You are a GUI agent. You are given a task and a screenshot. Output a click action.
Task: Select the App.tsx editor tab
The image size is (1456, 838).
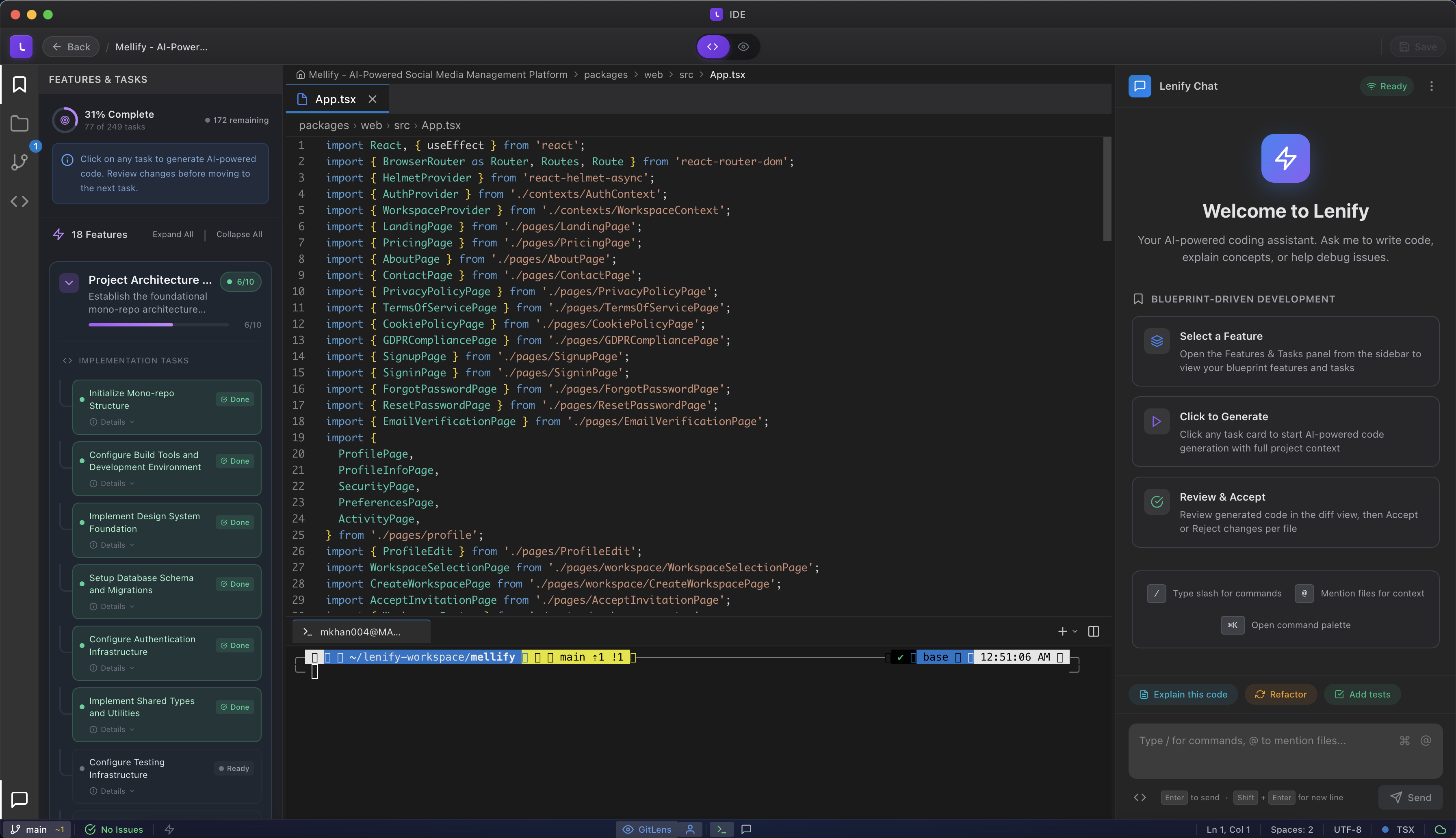[x=335, y=99]
